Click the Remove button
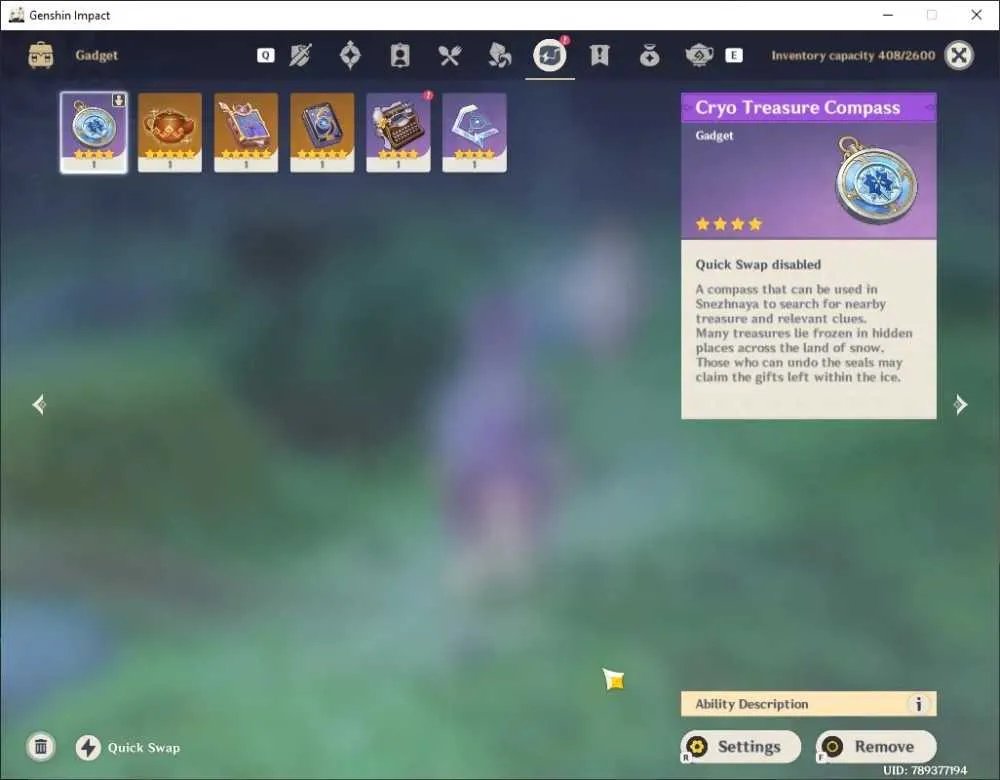The width and height of the screenshot is (1000, 780). (x=876, y=747)
